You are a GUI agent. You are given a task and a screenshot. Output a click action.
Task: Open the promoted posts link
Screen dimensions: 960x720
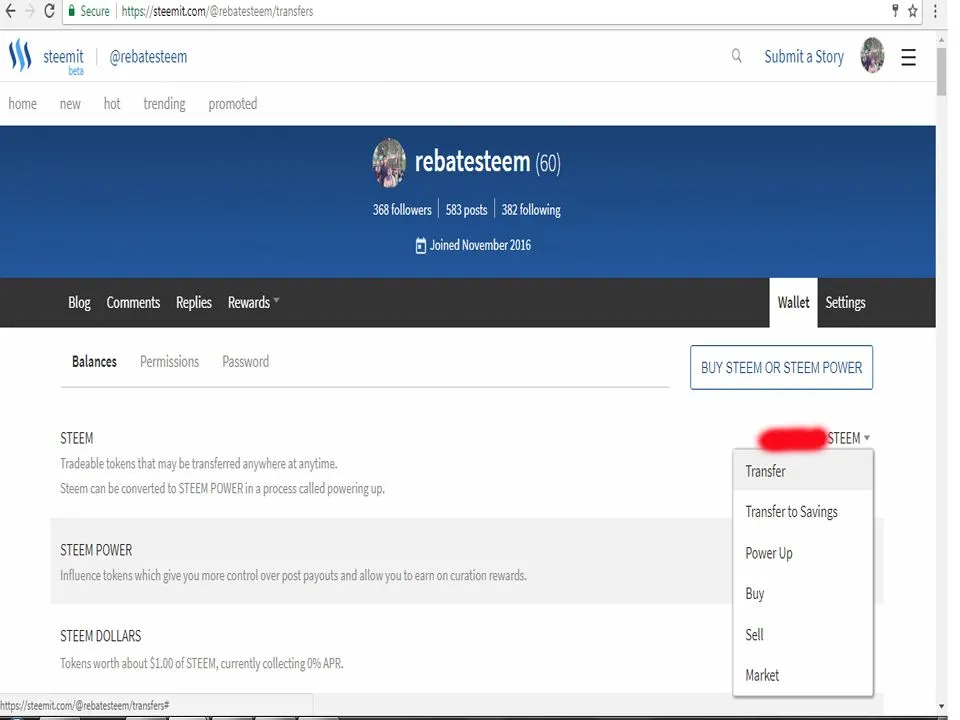tap(233, 103)
